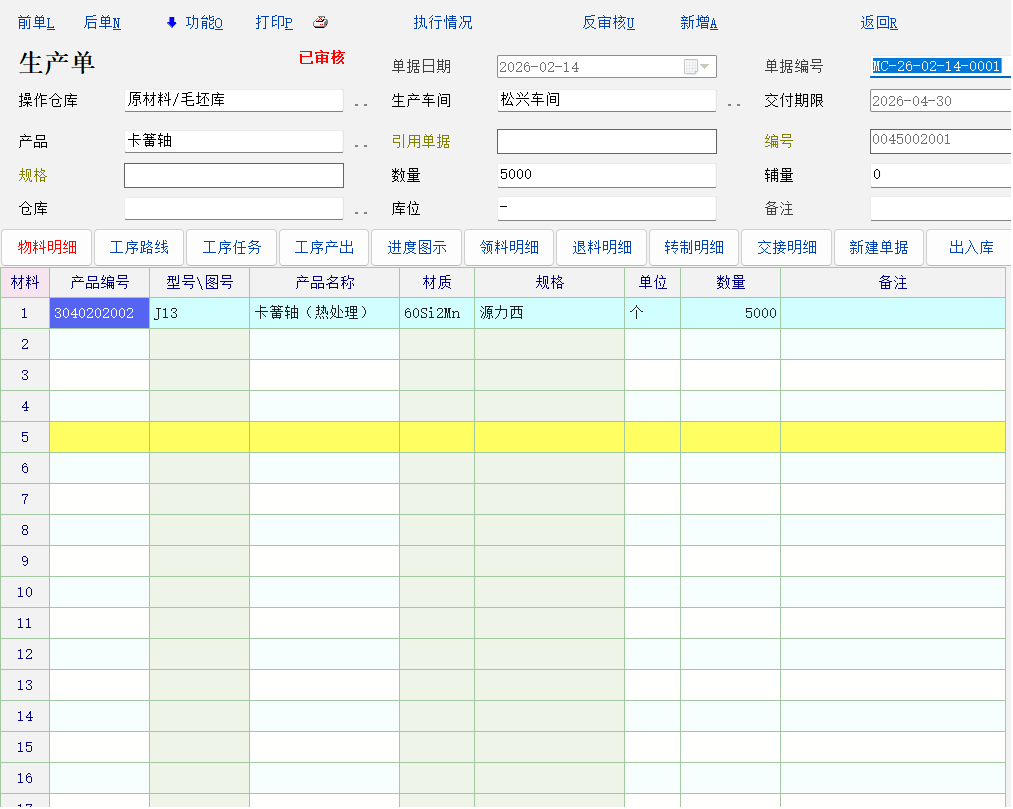Viewport: 1013px width, 809px height.
Task: Click the 规格 input field
Action: pos(233,175)
